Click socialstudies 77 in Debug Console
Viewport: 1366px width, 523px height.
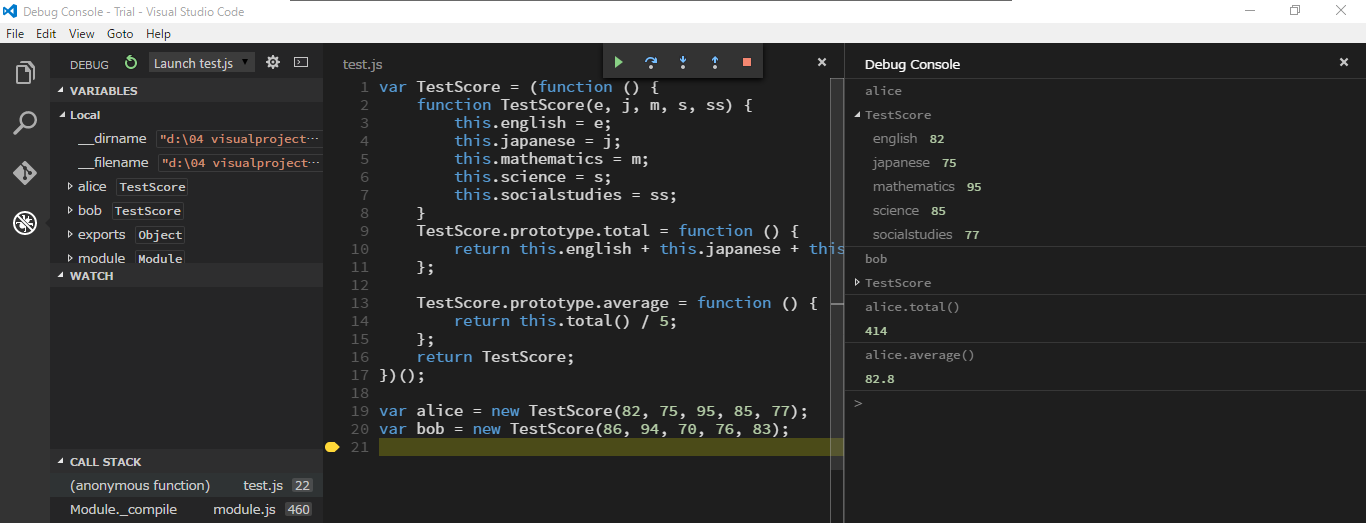click(926, 235)
